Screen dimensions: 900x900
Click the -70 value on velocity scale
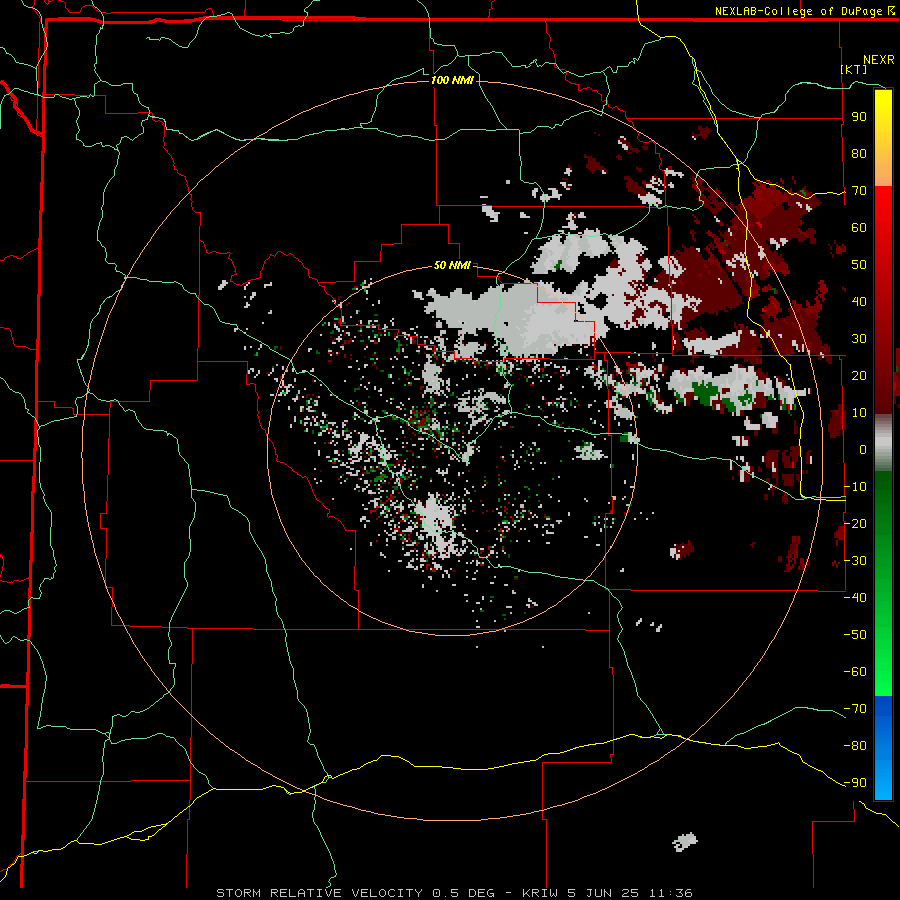click(x=855, y=708)
